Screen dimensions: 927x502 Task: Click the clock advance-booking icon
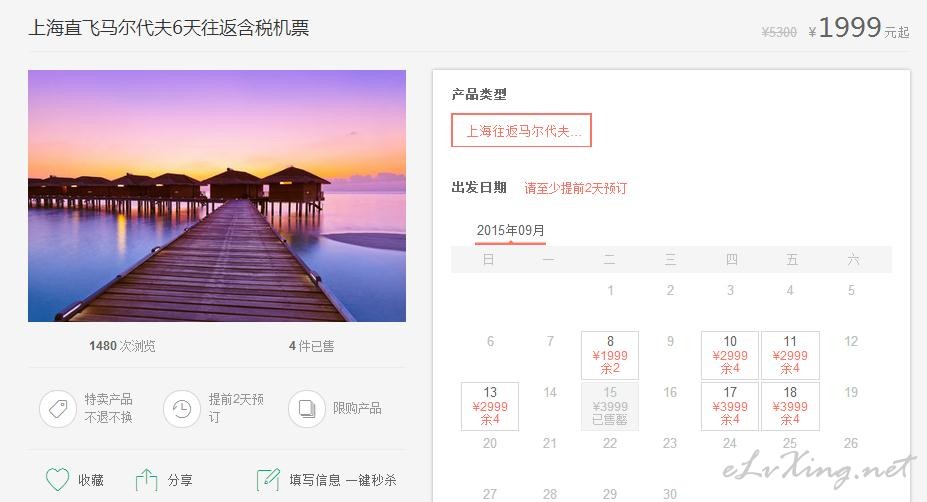(x=182, y=408)
